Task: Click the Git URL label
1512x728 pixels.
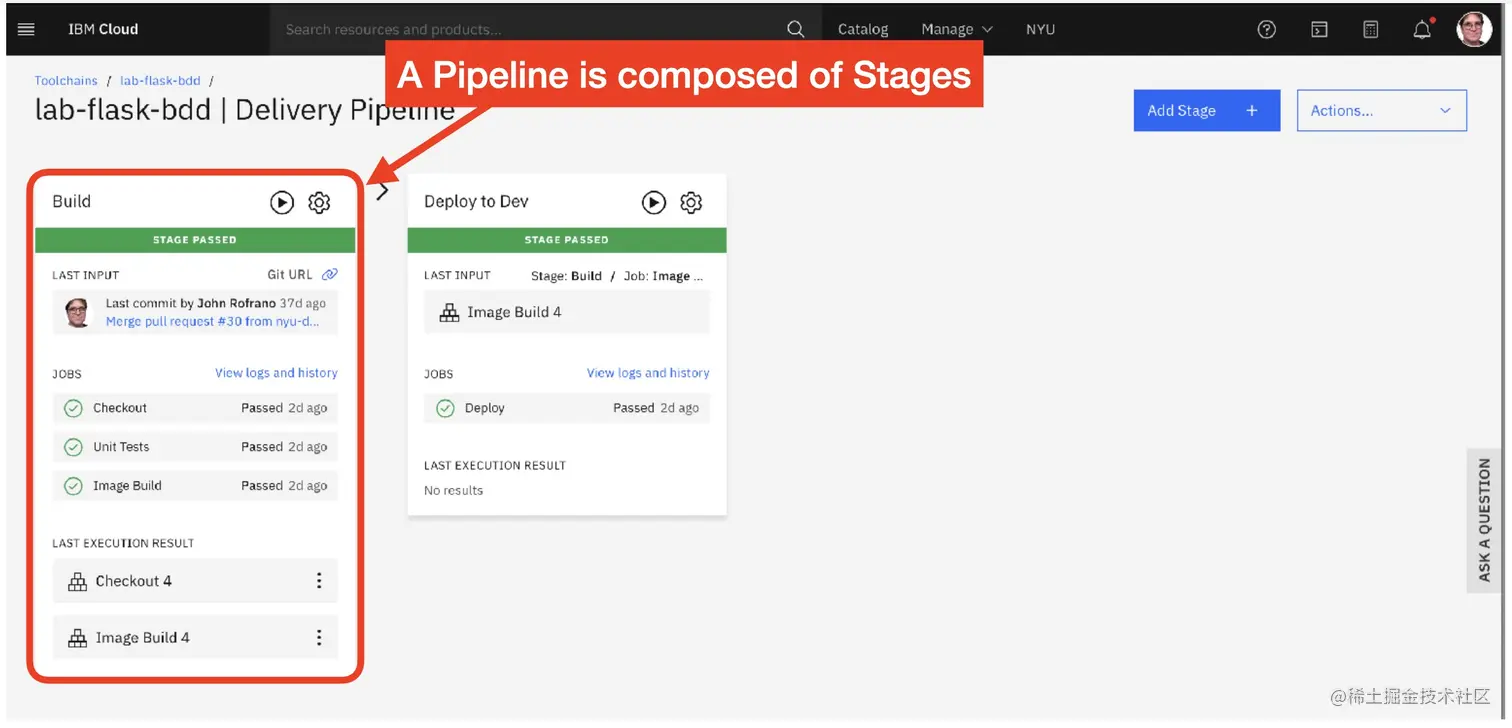Action: tap(290, 274)
